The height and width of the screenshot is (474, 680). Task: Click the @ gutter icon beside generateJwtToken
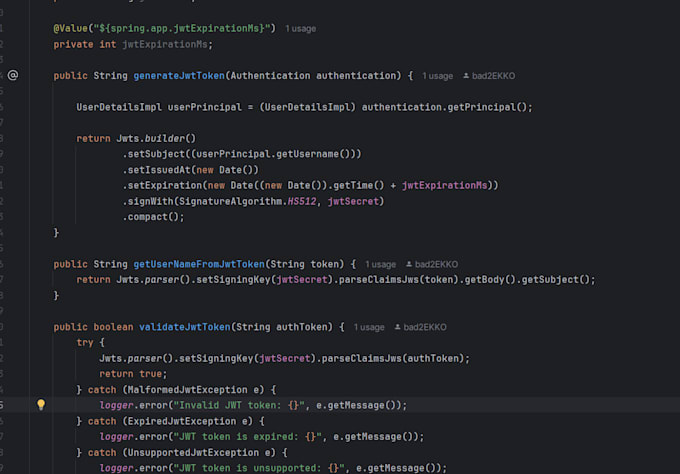[x=13, y=75]
